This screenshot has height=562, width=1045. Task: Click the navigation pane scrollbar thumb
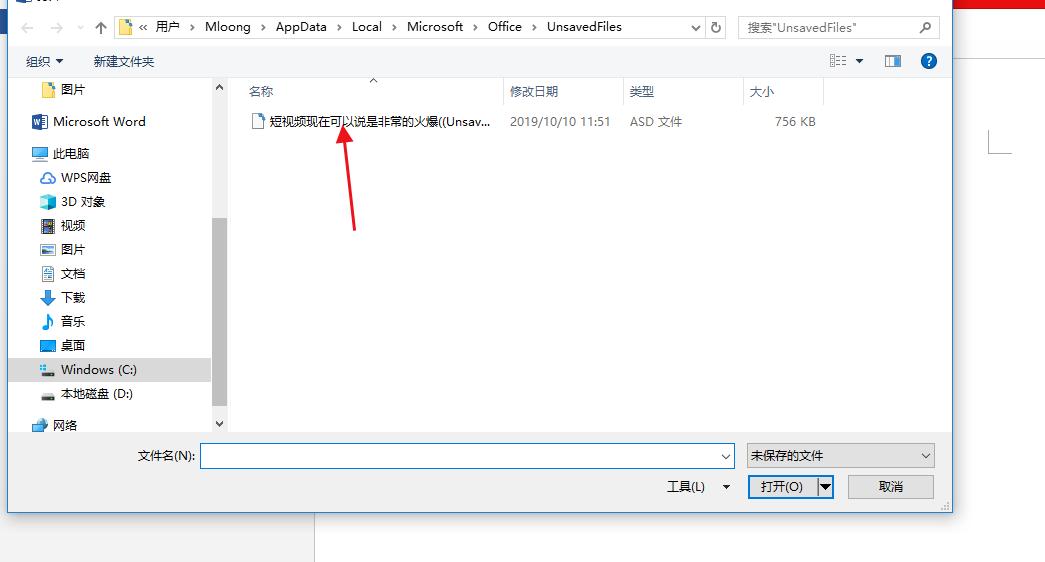219,311
